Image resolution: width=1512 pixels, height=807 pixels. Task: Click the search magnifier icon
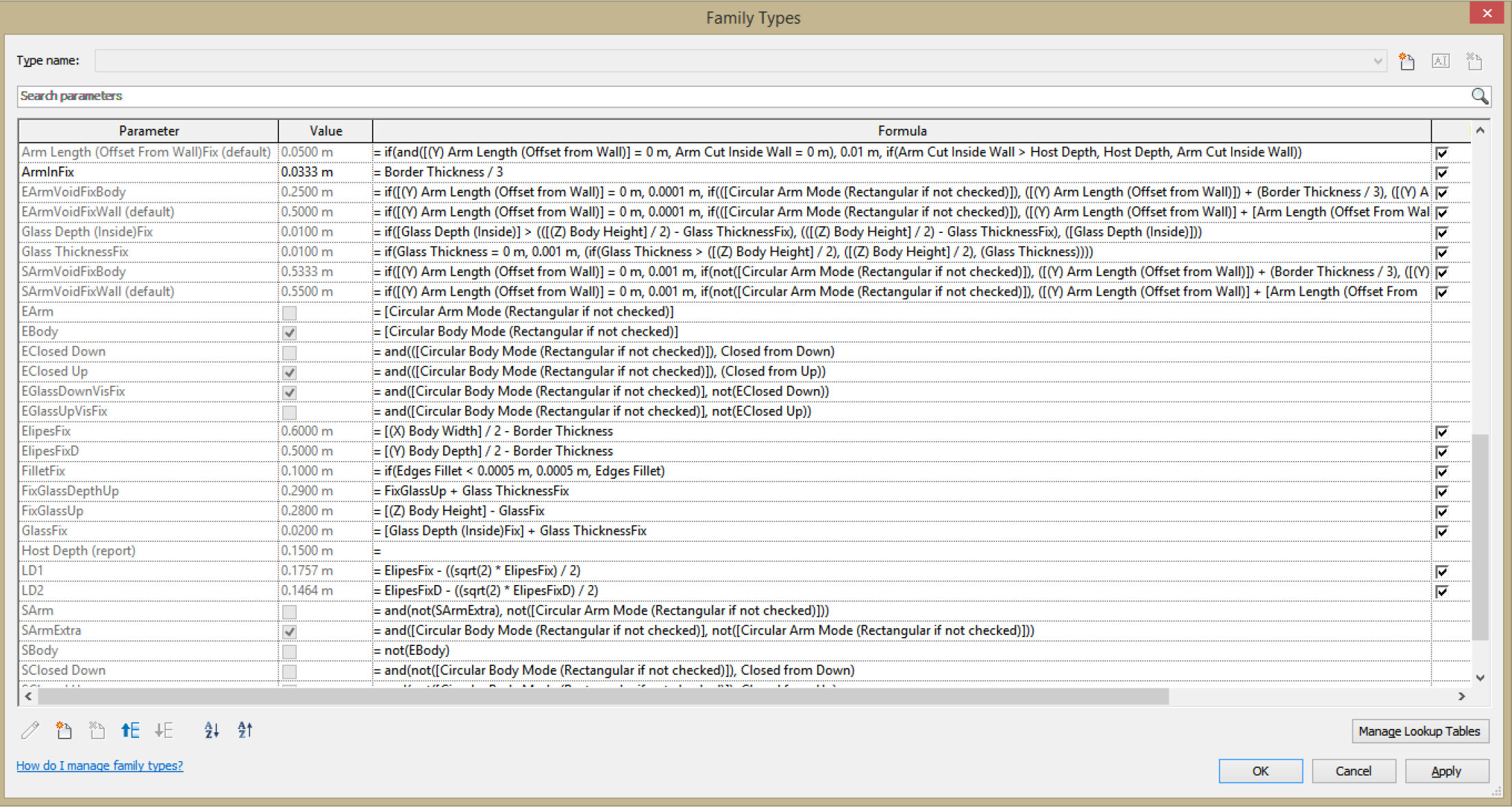[1479, 96]
